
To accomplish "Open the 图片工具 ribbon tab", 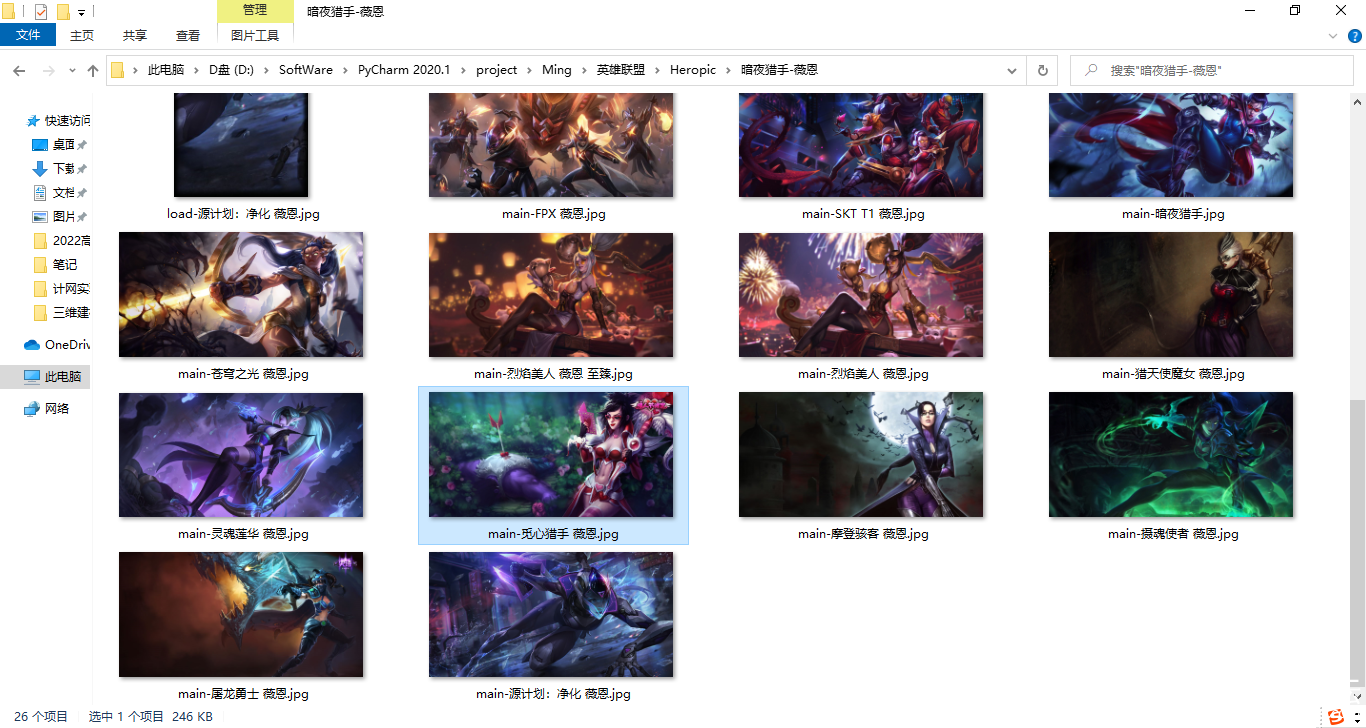I will click(255, 35).
